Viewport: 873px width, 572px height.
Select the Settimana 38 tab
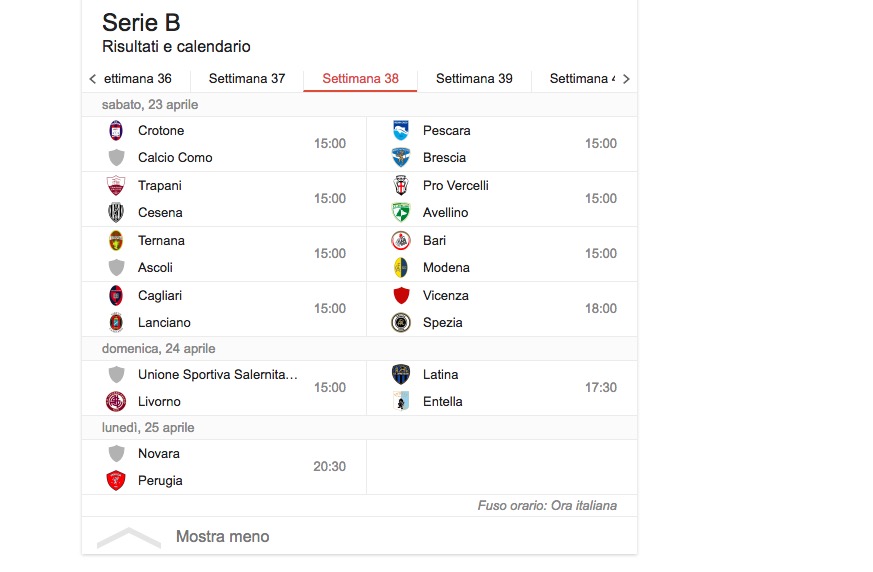point(360,79)
